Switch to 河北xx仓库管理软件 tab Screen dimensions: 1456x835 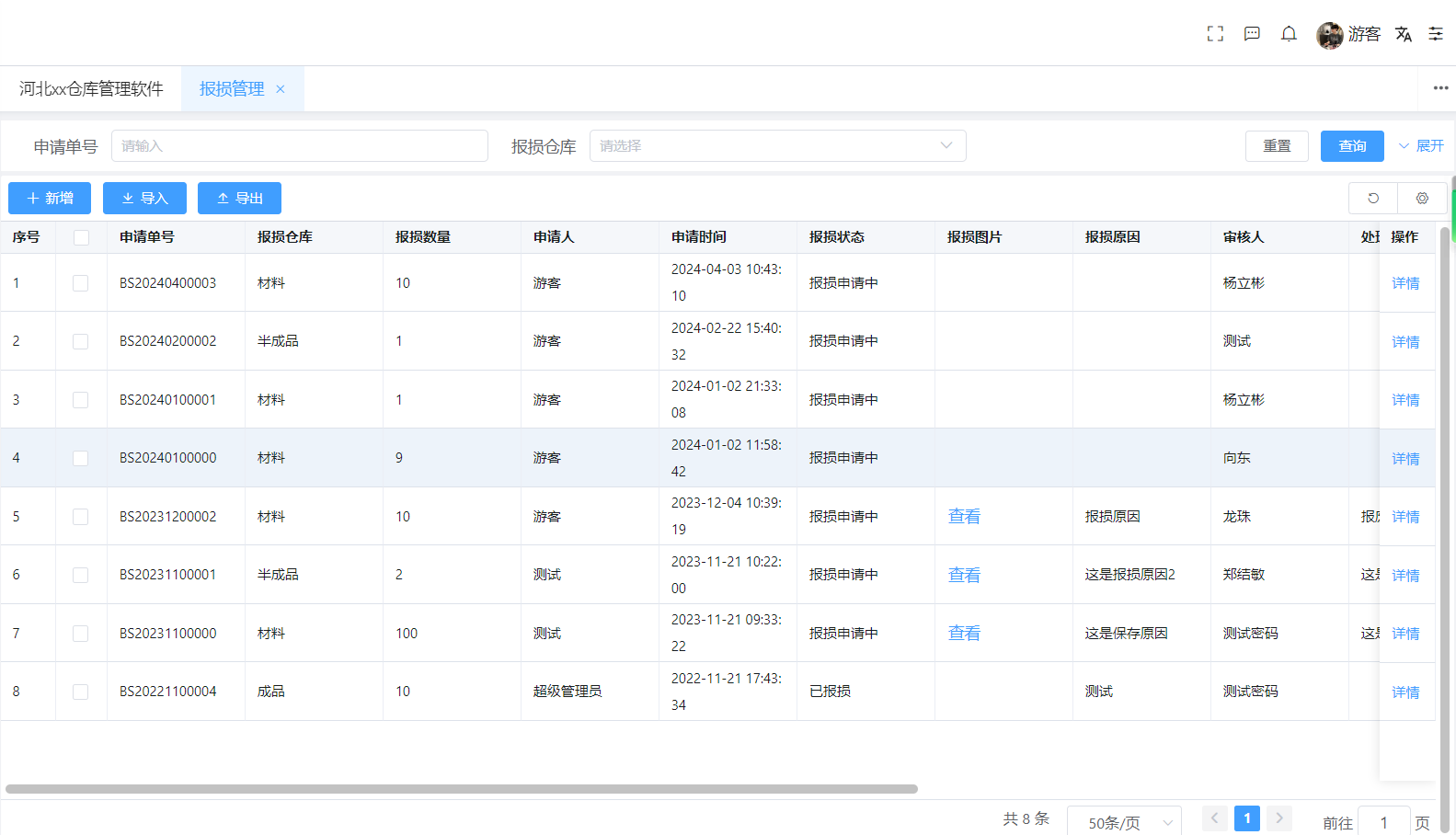point(91,89)
